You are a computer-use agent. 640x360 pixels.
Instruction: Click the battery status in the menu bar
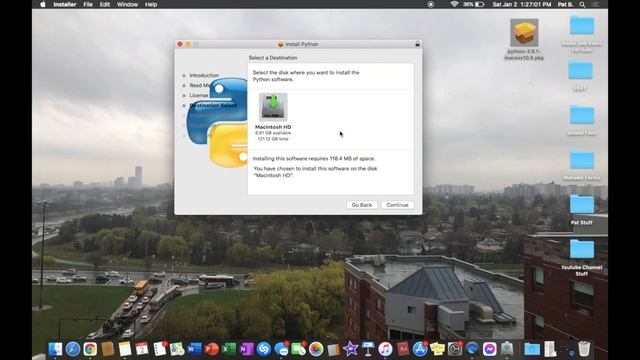pos(473,4)
